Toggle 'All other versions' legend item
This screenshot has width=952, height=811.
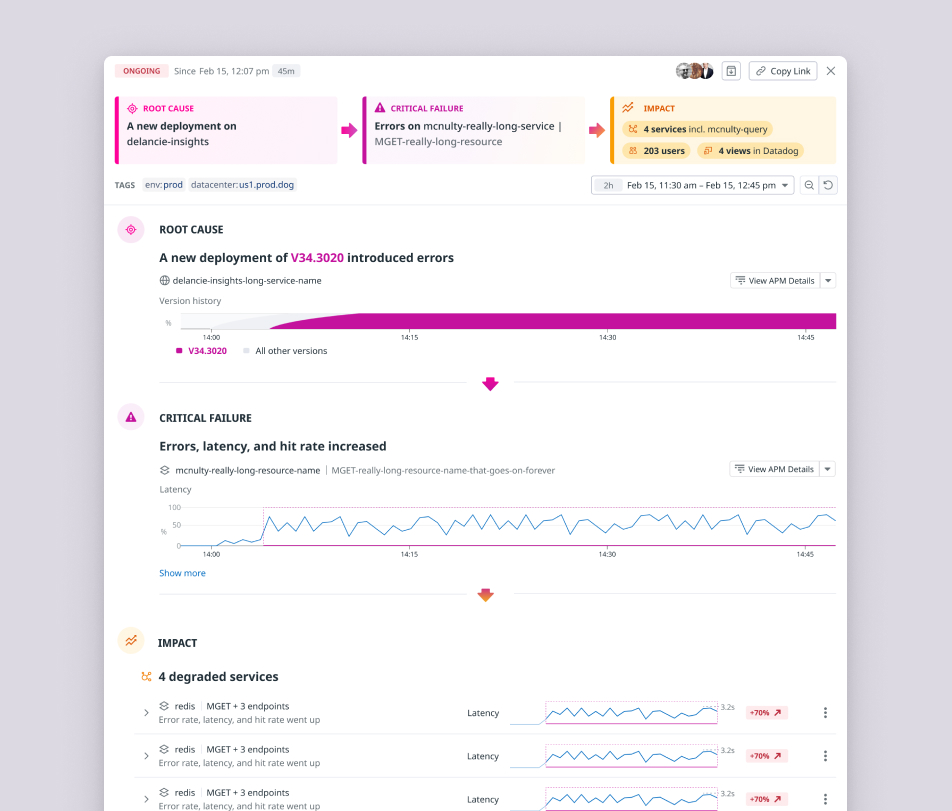click(285, 351)
